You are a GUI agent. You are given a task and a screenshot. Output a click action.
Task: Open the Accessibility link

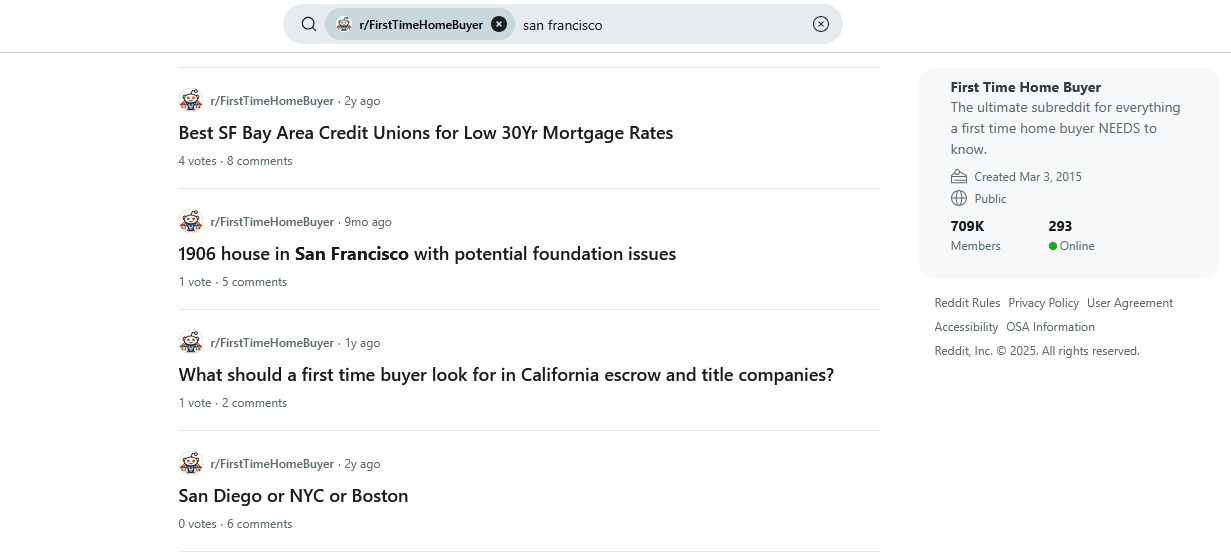[966, 327]
